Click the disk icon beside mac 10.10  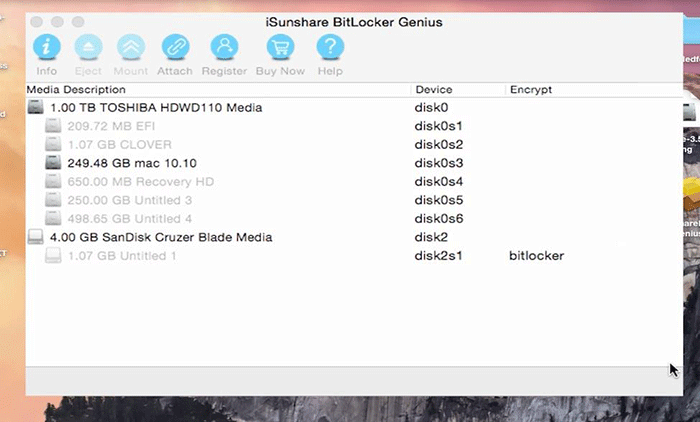point(53,163)
